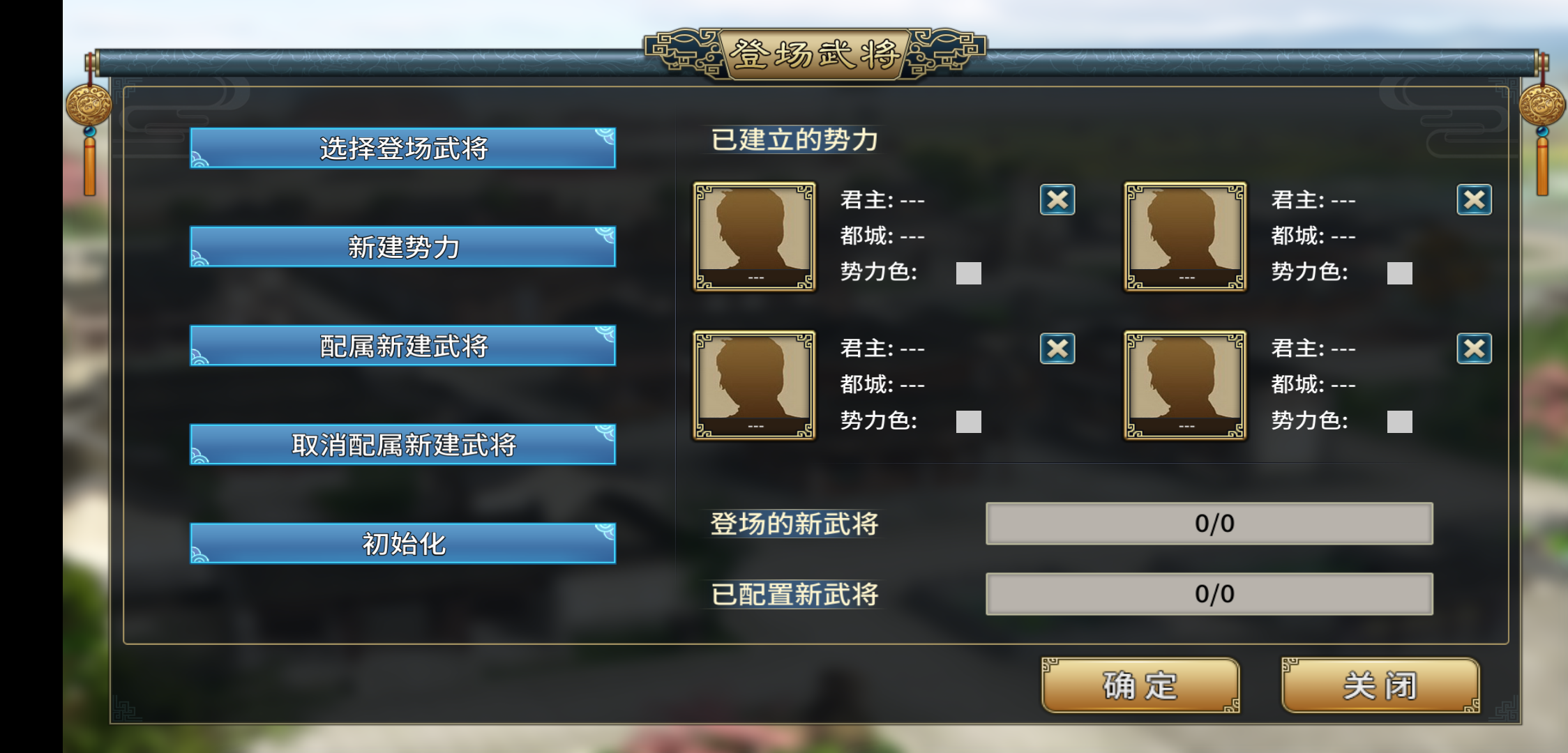This screenshot has width=1568, height=753.
Task: Remove the bottom-right faction with its X icon
Action: tap(1474, 349)
